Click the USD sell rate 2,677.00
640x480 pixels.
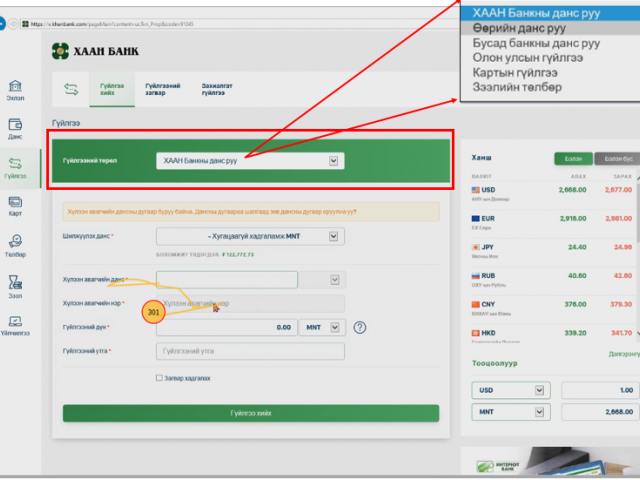(x=618, y=190)
